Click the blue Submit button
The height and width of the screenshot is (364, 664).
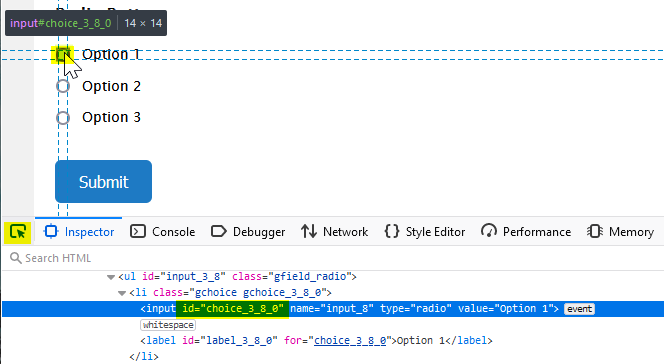click(x=103, y=182)
